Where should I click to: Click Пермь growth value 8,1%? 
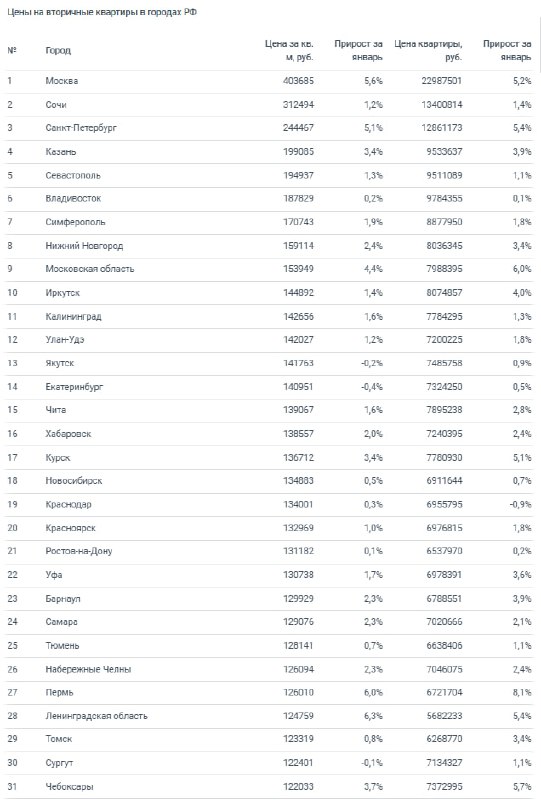(522, 692)
